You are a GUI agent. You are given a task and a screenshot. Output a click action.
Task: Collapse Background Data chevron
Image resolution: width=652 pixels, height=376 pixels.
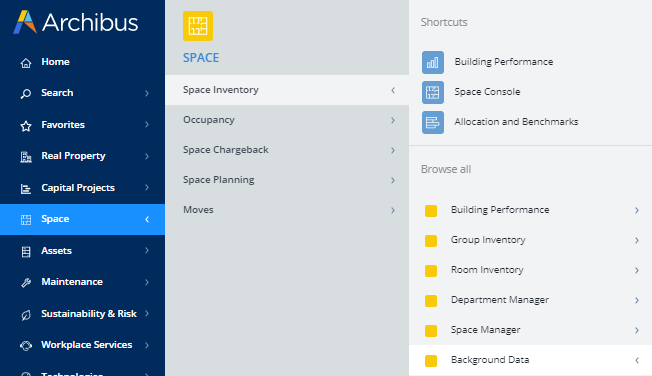(x=637, y=360)
